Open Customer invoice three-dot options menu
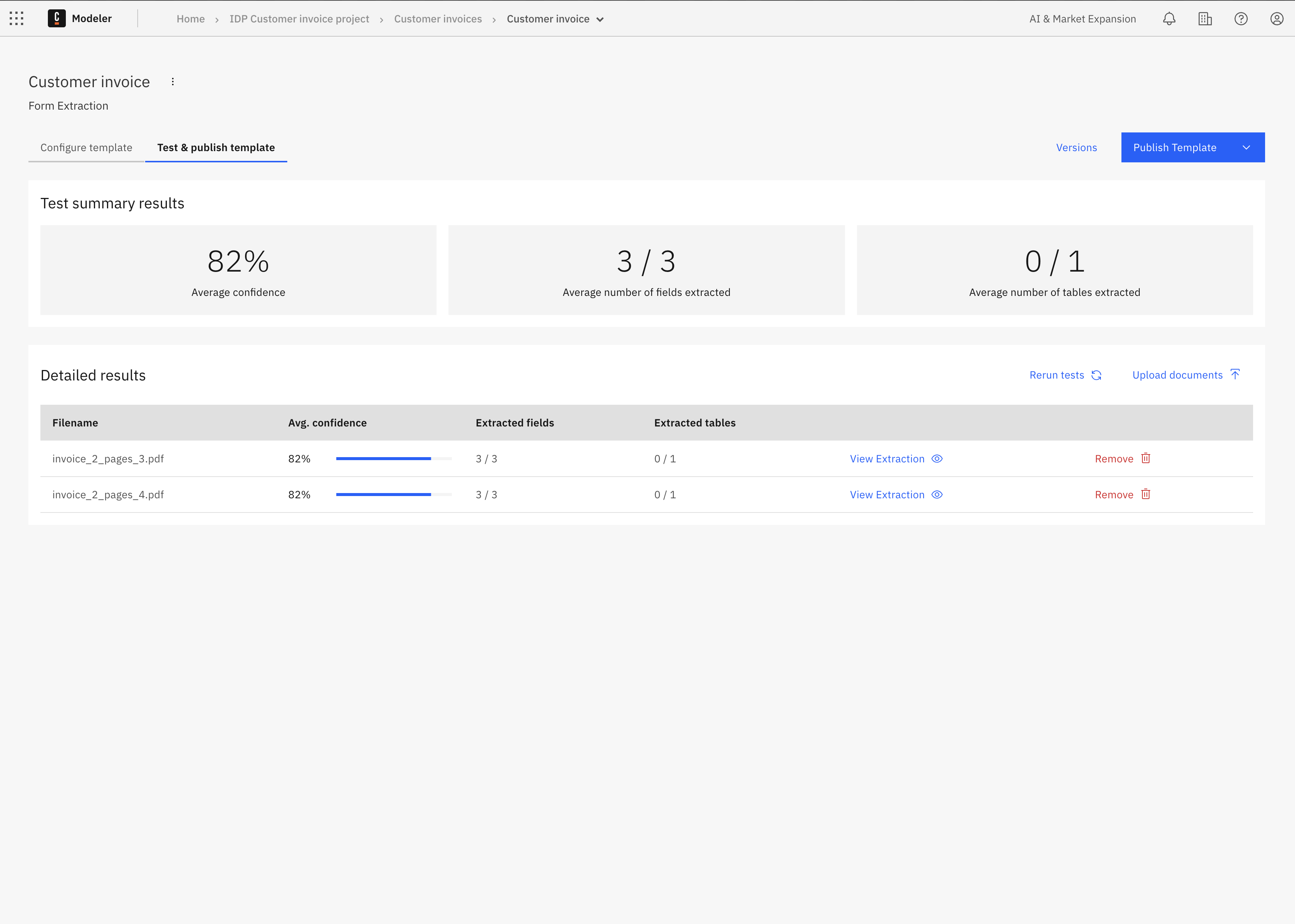 coord(173,82)
